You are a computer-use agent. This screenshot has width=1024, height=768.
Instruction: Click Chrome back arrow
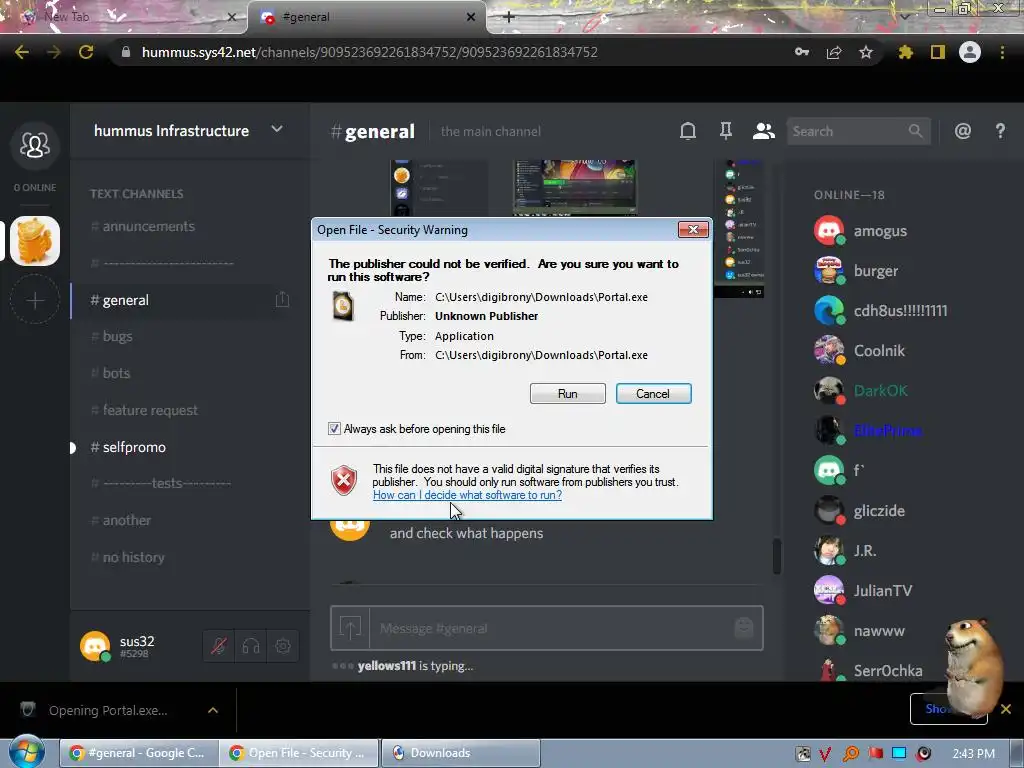pyautogui.click(x=22, y=52)
